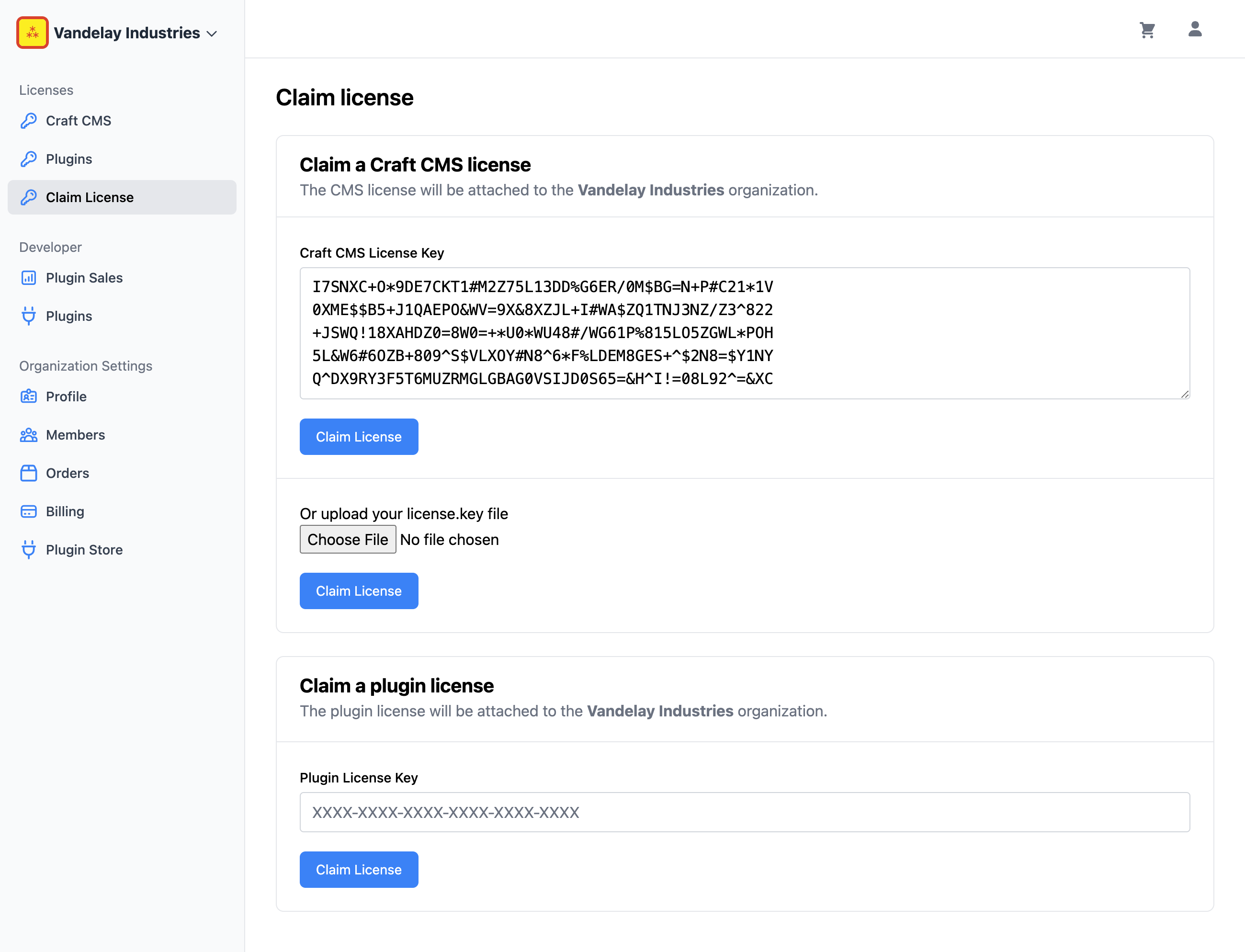Click the 'Claim a plugin license' heading
This screenshot has width=1245, height=952.
[x=396, y=686]
